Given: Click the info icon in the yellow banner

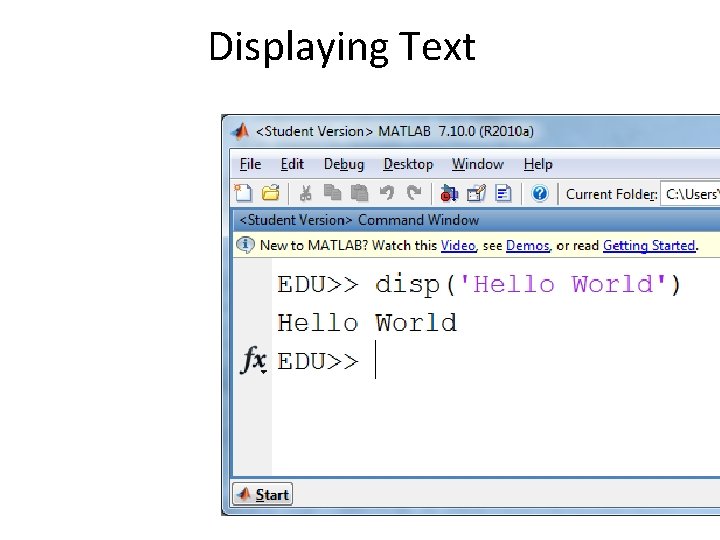Looking at the screenshot, I should 246,245.
